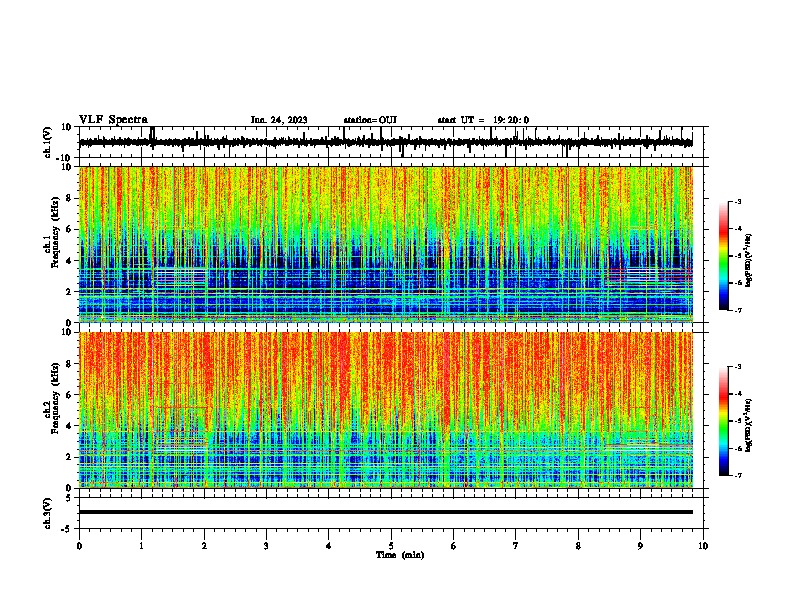792x612 pixels.
Task: Click the 'station=OUJ' label
Action: (370, 120)
